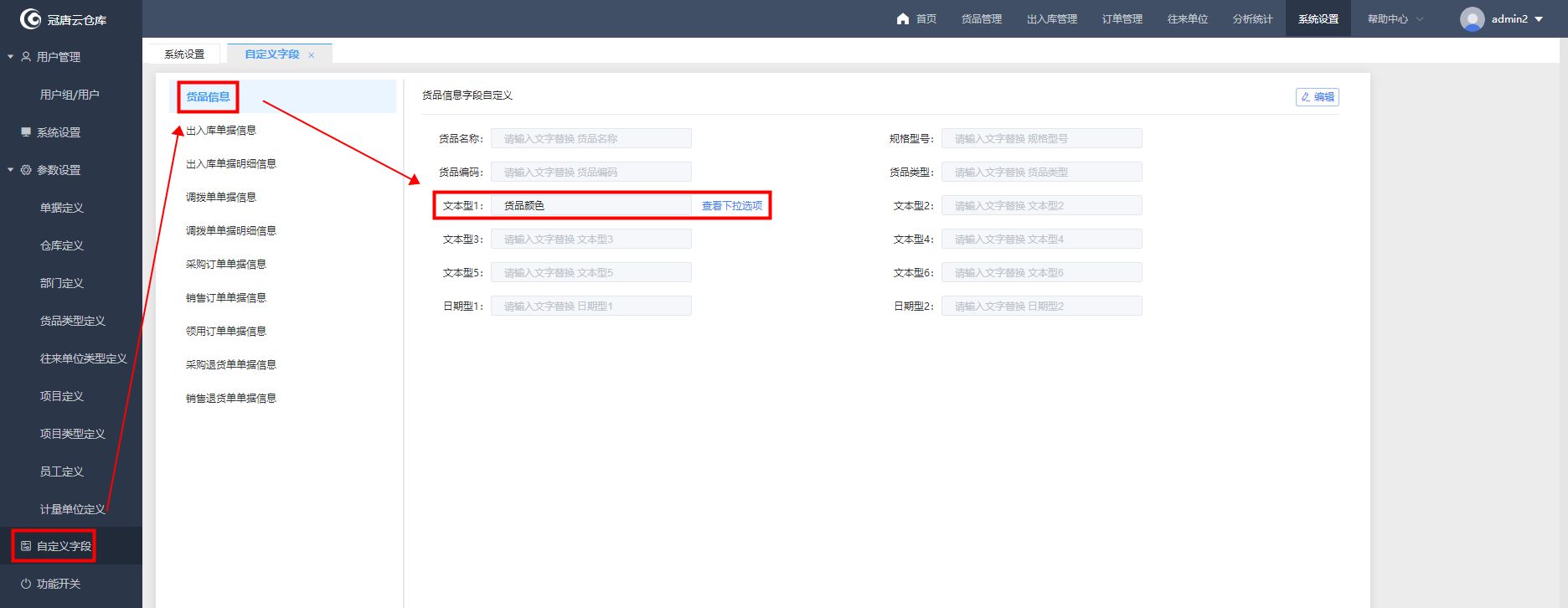The height and width of the screenshot is (608, 1568).
Task: Open 部门定义 in the sidebar
Action: (62, 283)
